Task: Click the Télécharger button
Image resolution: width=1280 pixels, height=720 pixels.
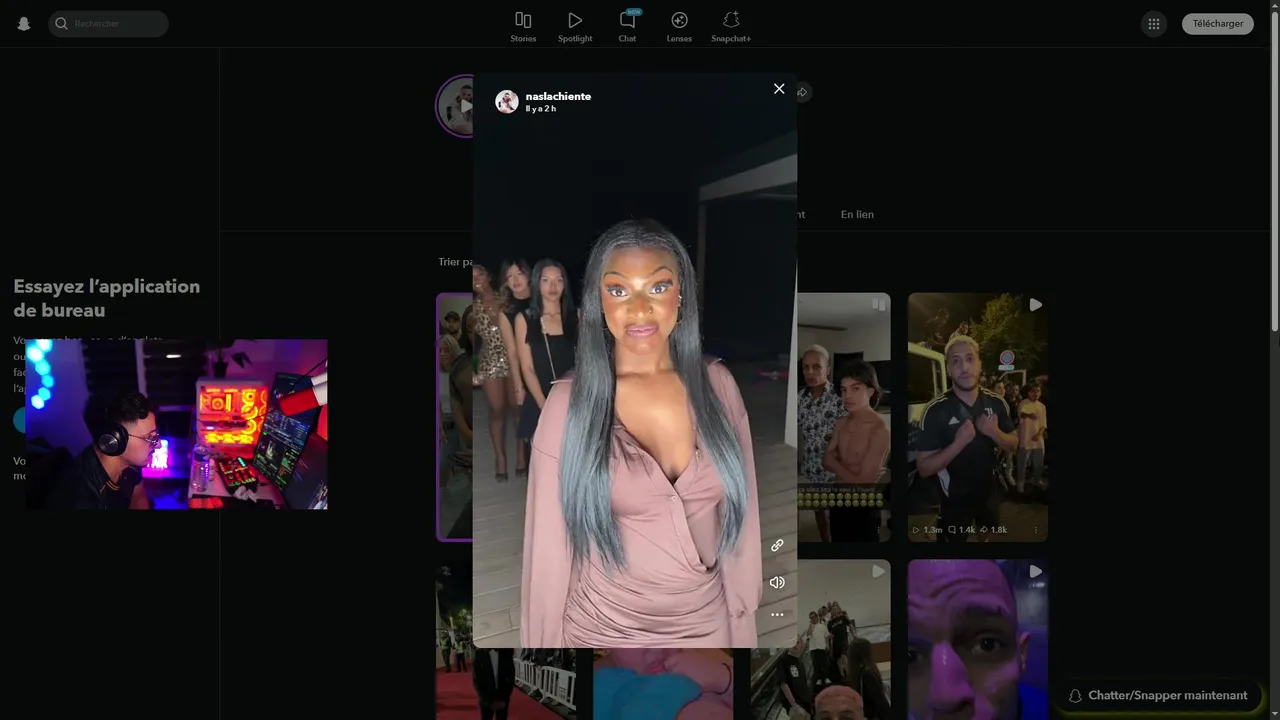Action: coord(1218,24)
